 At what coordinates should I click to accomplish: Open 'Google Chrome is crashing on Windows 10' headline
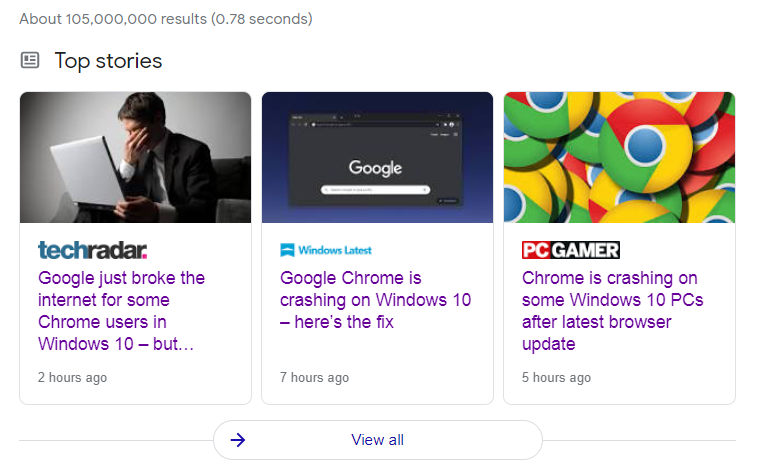pyautogui.click(x=375, y=300)
